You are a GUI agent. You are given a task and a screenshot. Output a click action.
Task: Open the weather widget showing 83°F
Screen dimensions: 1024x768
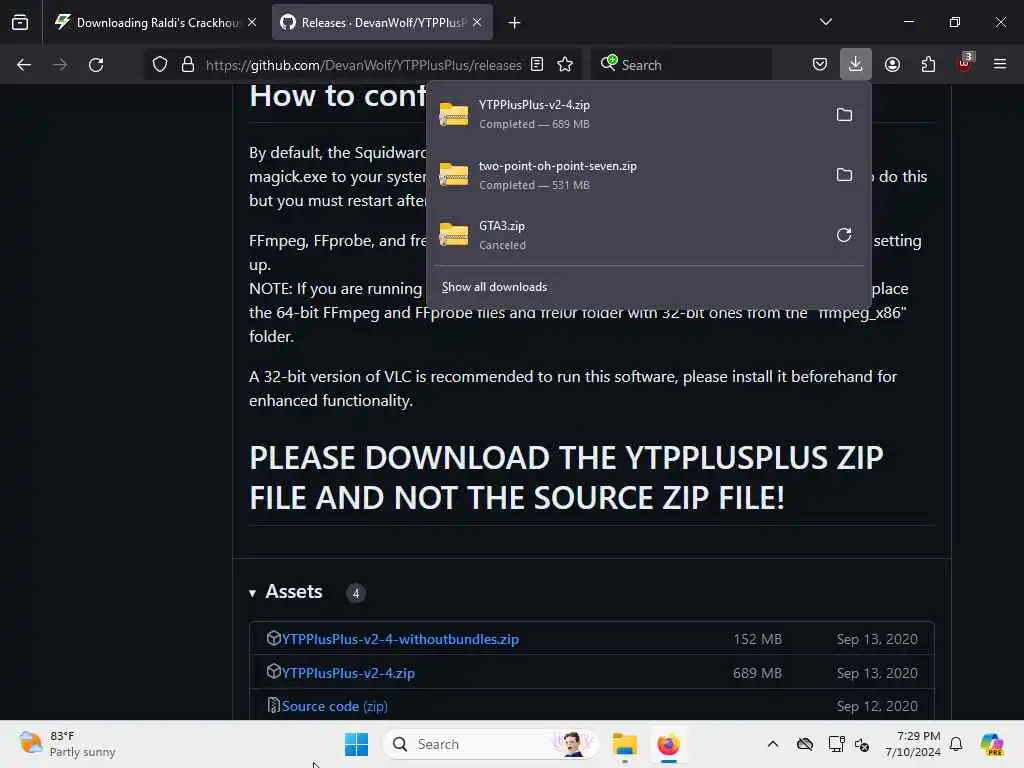tap(68, 744)
